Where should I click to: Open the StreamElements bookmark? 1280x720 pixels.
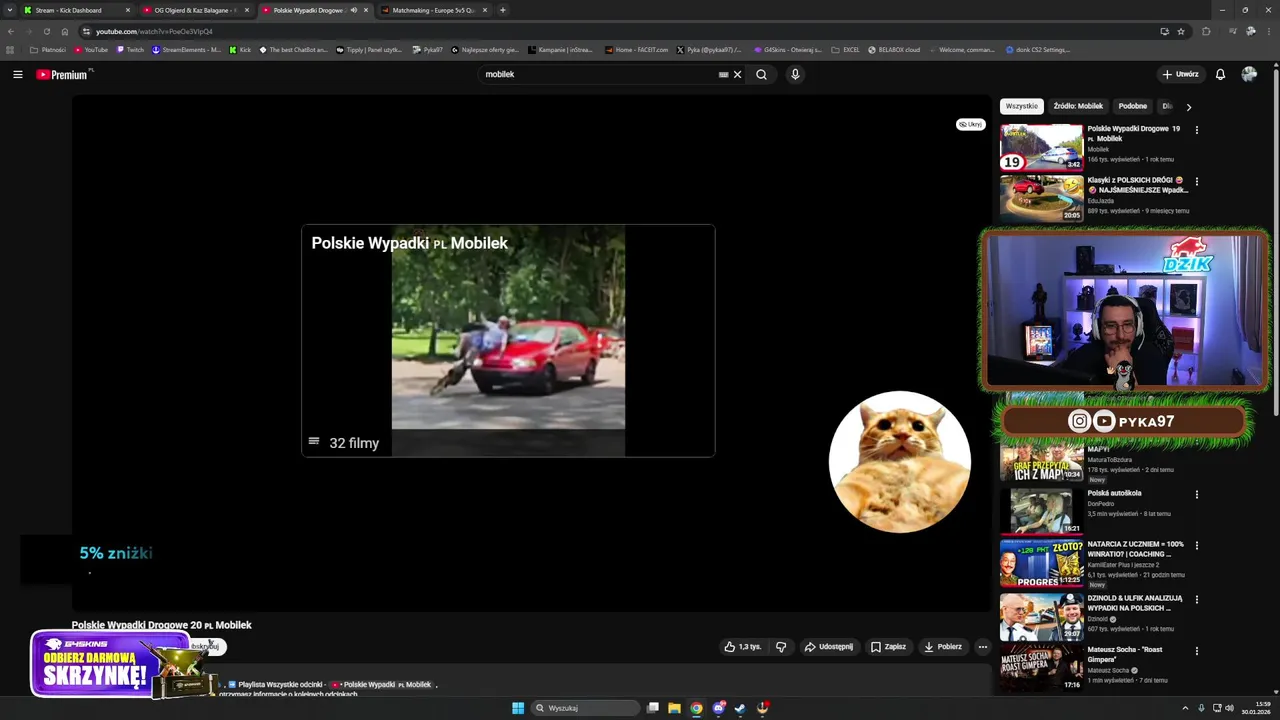pos(186,49)
